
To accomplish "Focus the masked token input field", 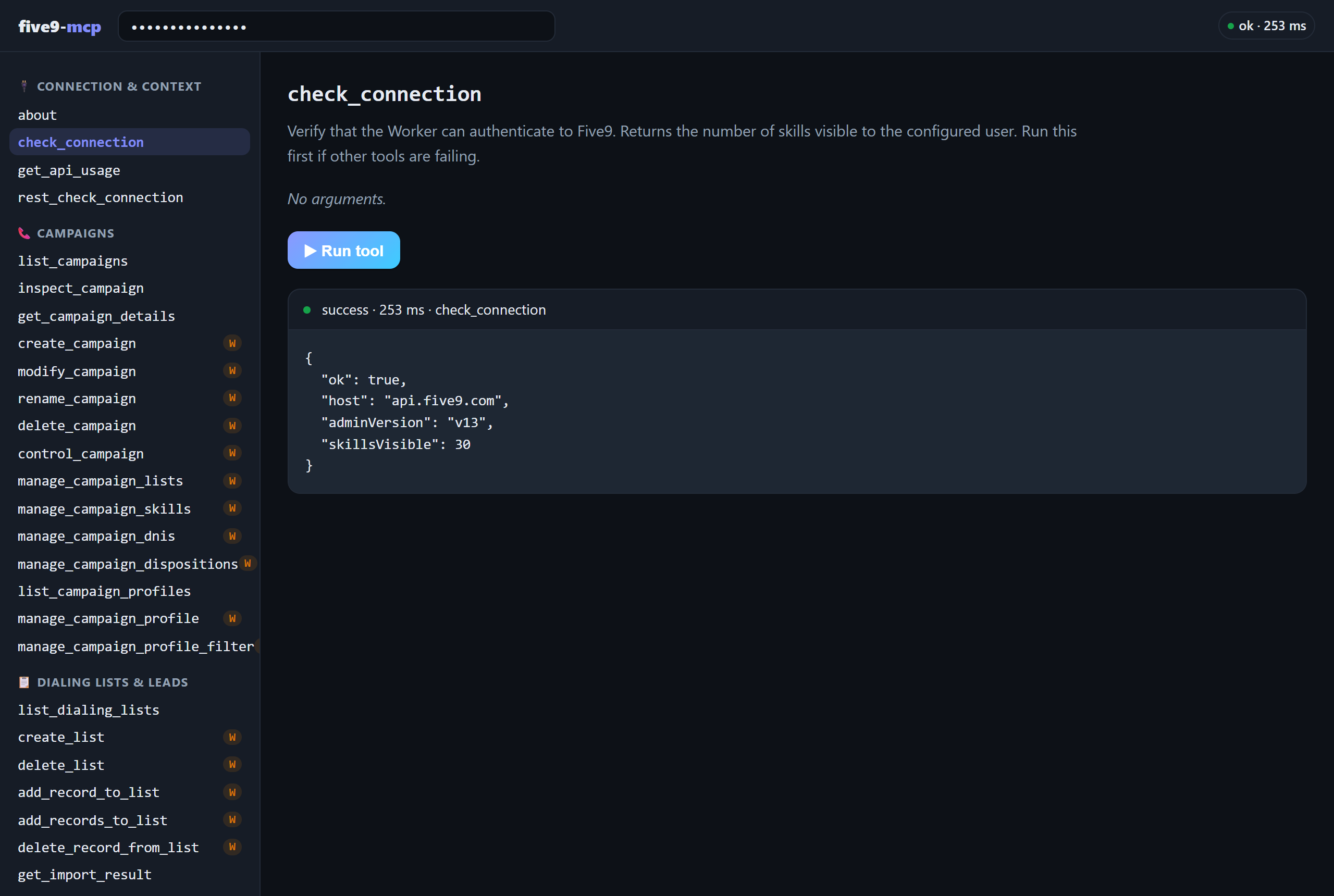I will tap(336, 26).
